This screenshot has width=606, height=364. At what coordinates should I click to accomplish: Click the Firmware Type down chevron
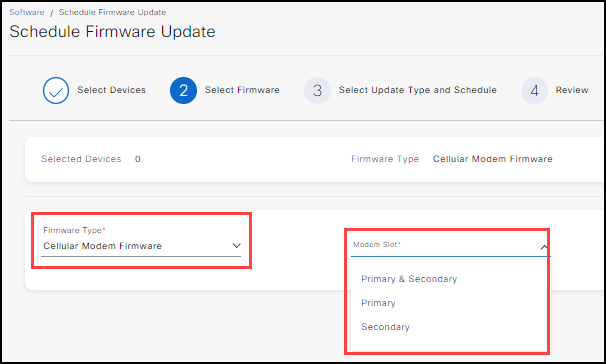[x=237, y=246]
